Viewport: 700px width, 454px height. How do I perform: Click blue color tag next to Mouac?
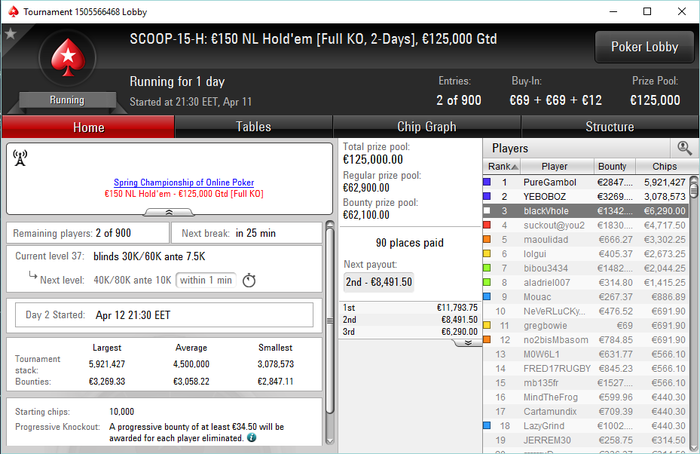click(x=487, y=296)
